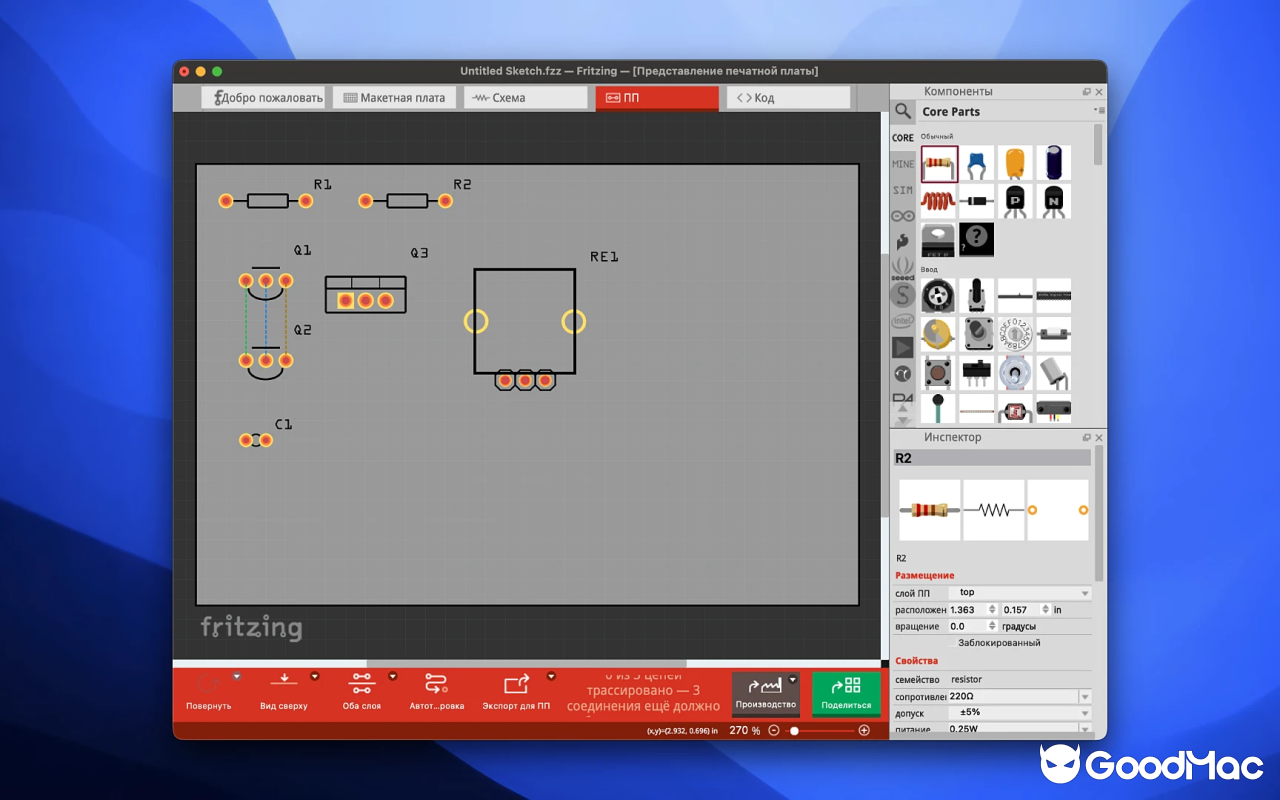
Task: Open the parts search with the magnifier icon
Action: (x=902, y=111)
